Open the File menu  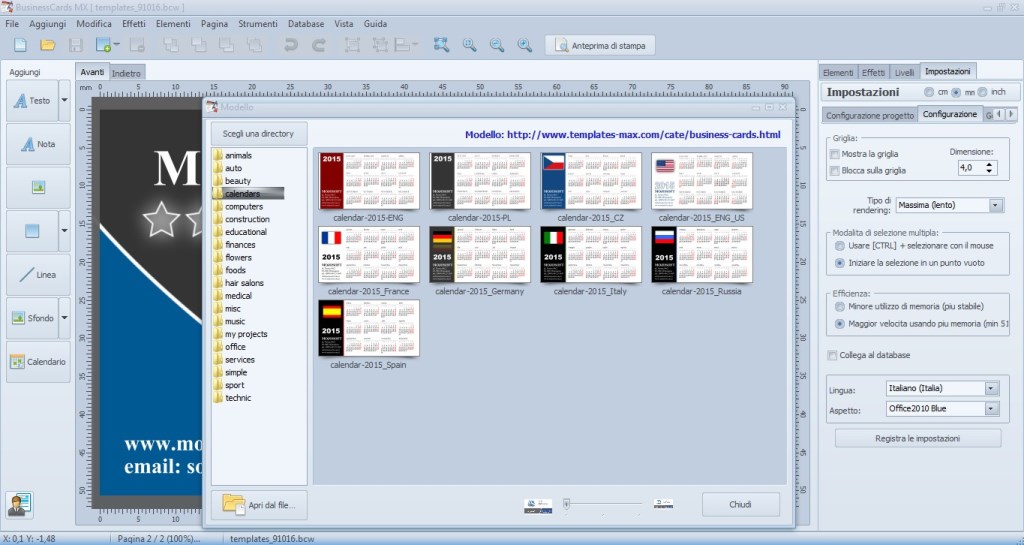[x=12, y=23]
